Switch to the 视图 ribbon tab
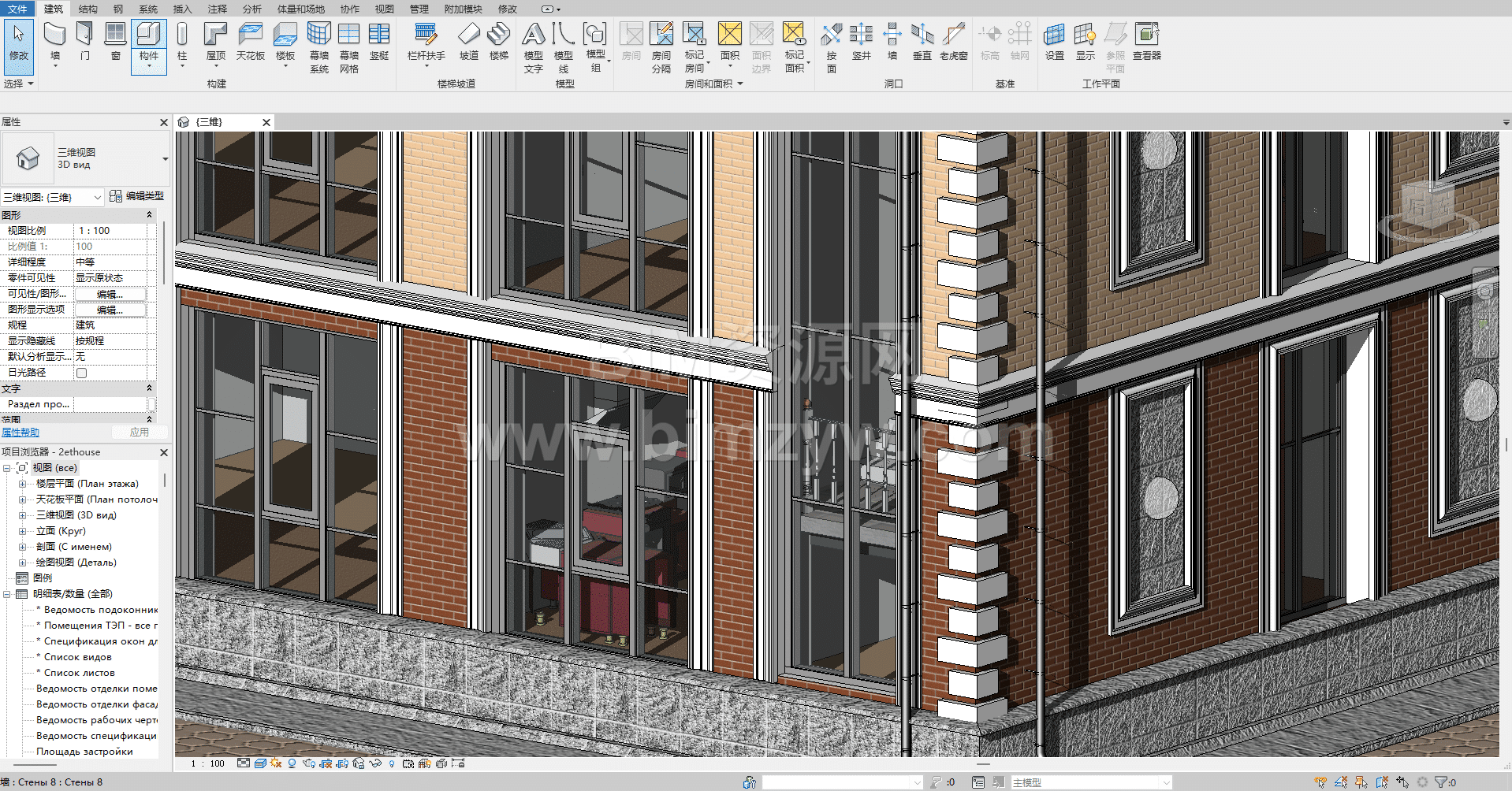This screenshot has height=791, width=1512. pyautogui.click(x=384, y=9)
